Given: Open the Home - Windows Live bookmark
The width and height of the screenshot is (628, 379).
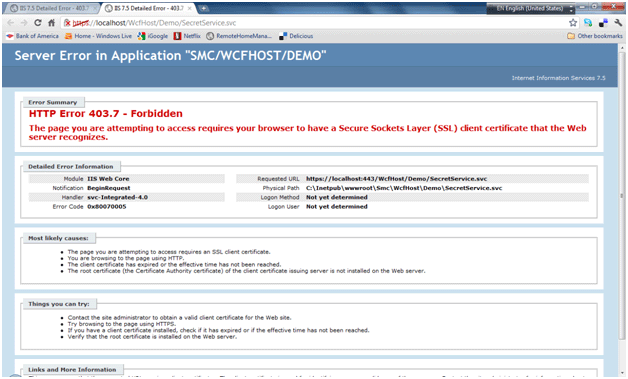Looking at the screenshot, I should 99,36.
